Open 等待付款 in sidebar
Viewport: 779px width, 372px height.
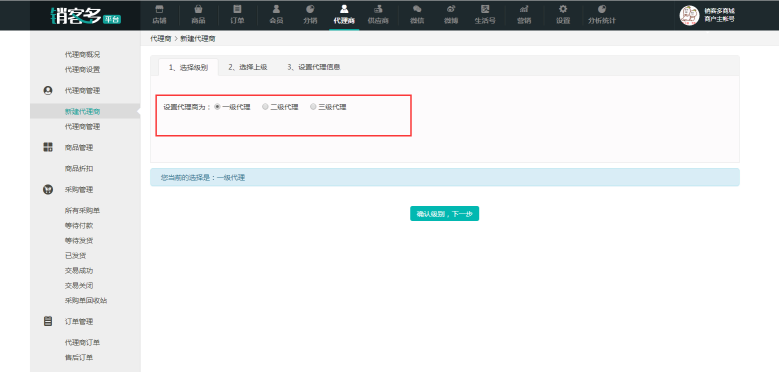tap(79, 225)
